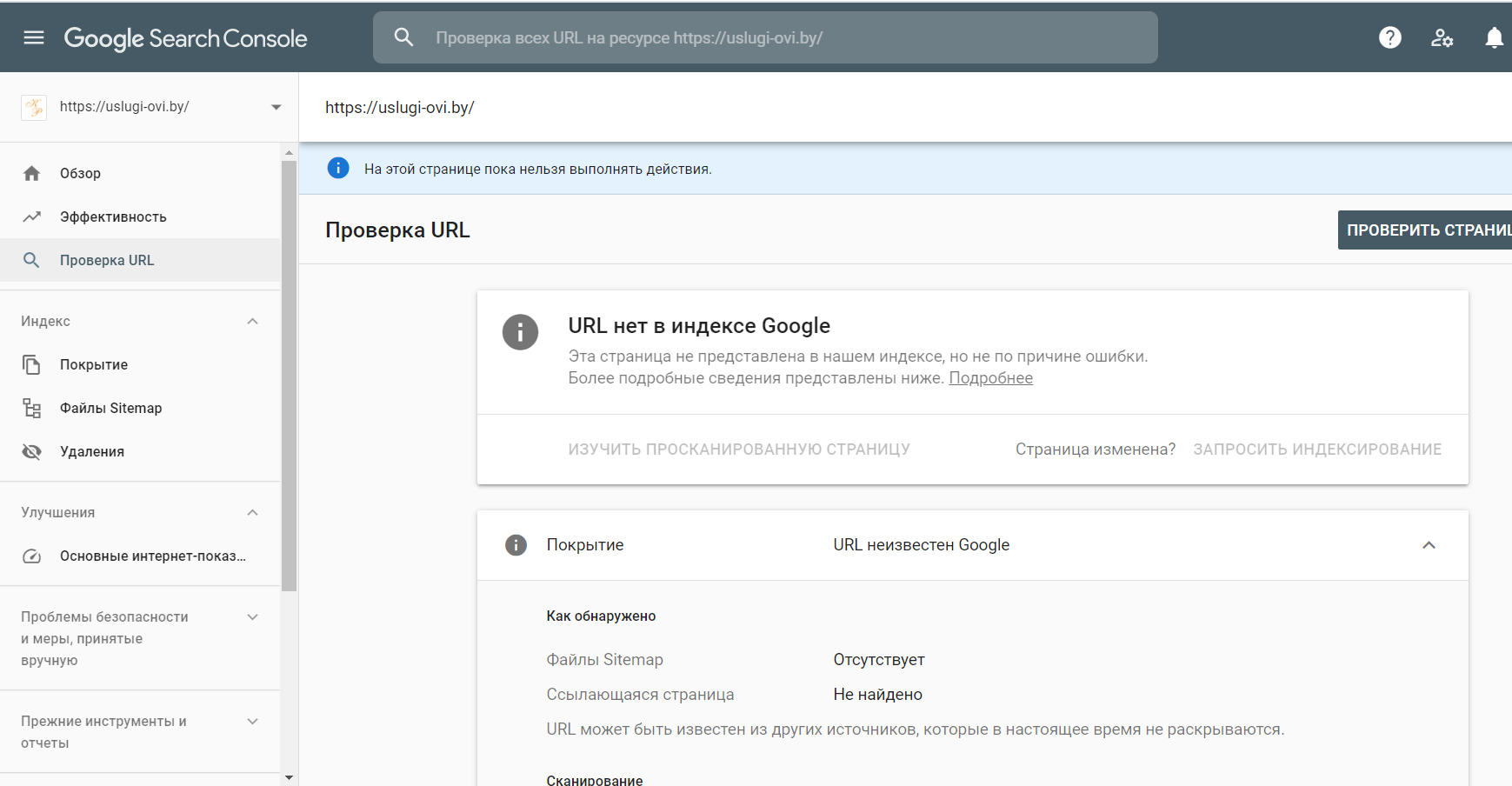Viewport: 1512px width, 786px height.
Task: Click the Google Search Console logo
Action: tap(185, 38)
